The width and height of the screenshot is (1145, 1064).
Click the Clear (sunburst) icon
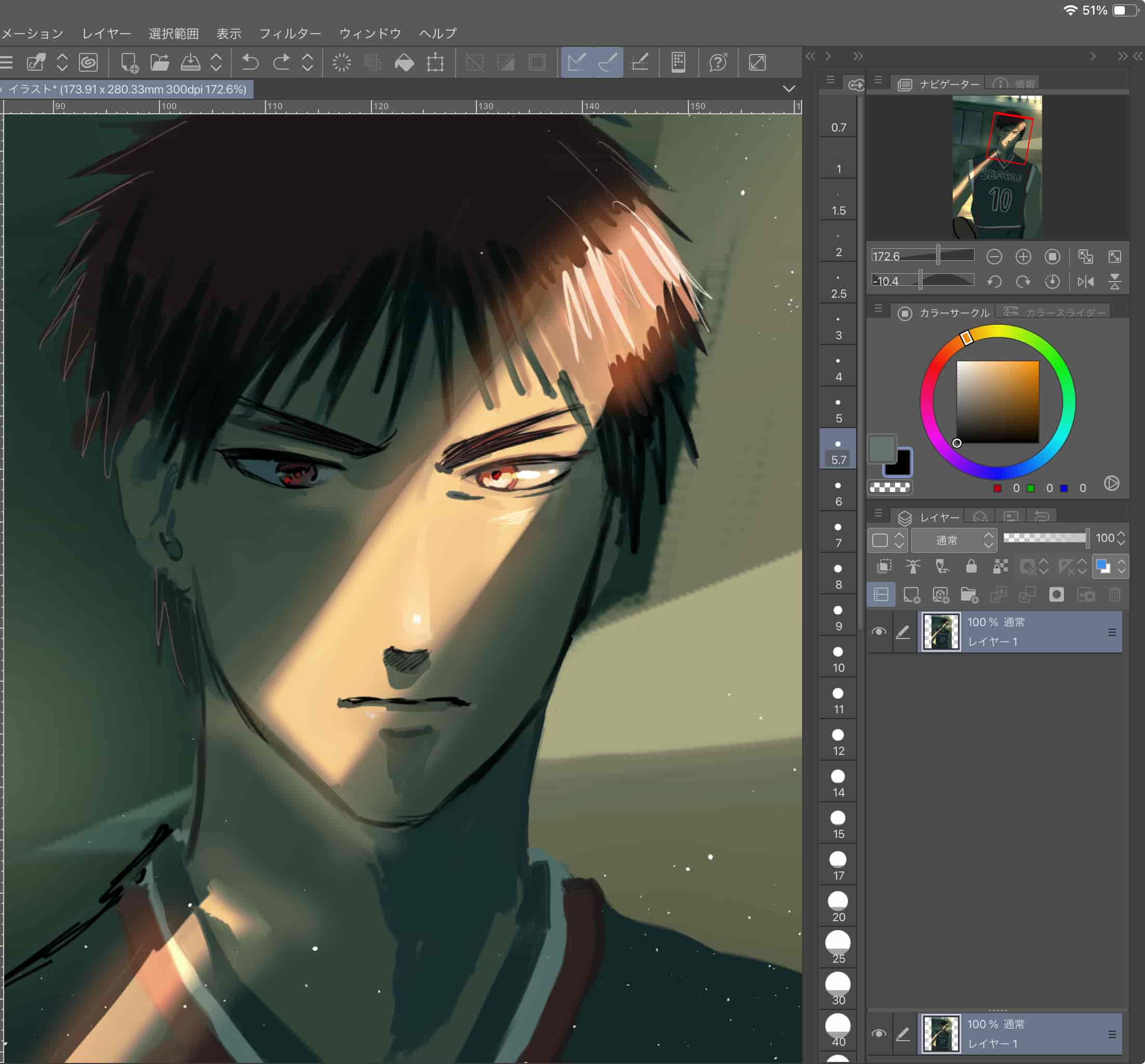pyautogui.click(x=342, y=62)
